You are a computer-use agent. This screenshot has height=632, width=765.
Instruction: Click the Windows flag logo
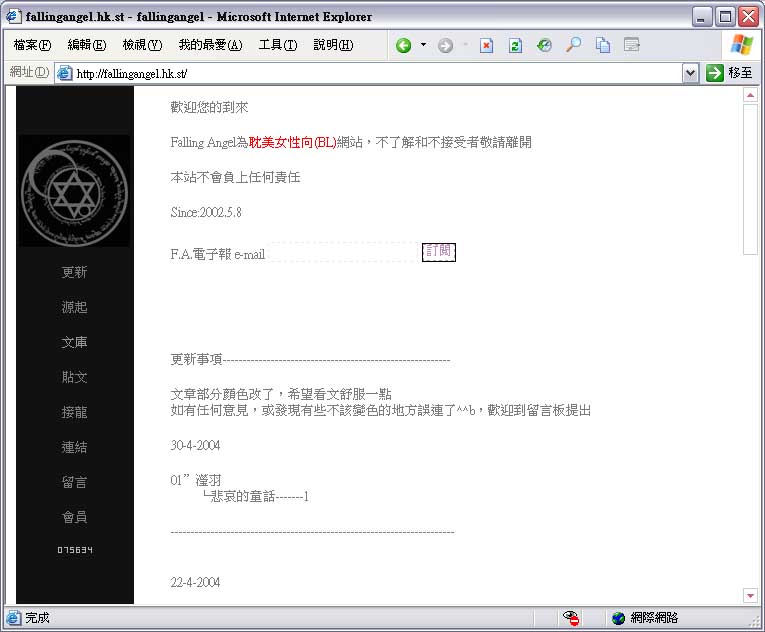point(741,44)
